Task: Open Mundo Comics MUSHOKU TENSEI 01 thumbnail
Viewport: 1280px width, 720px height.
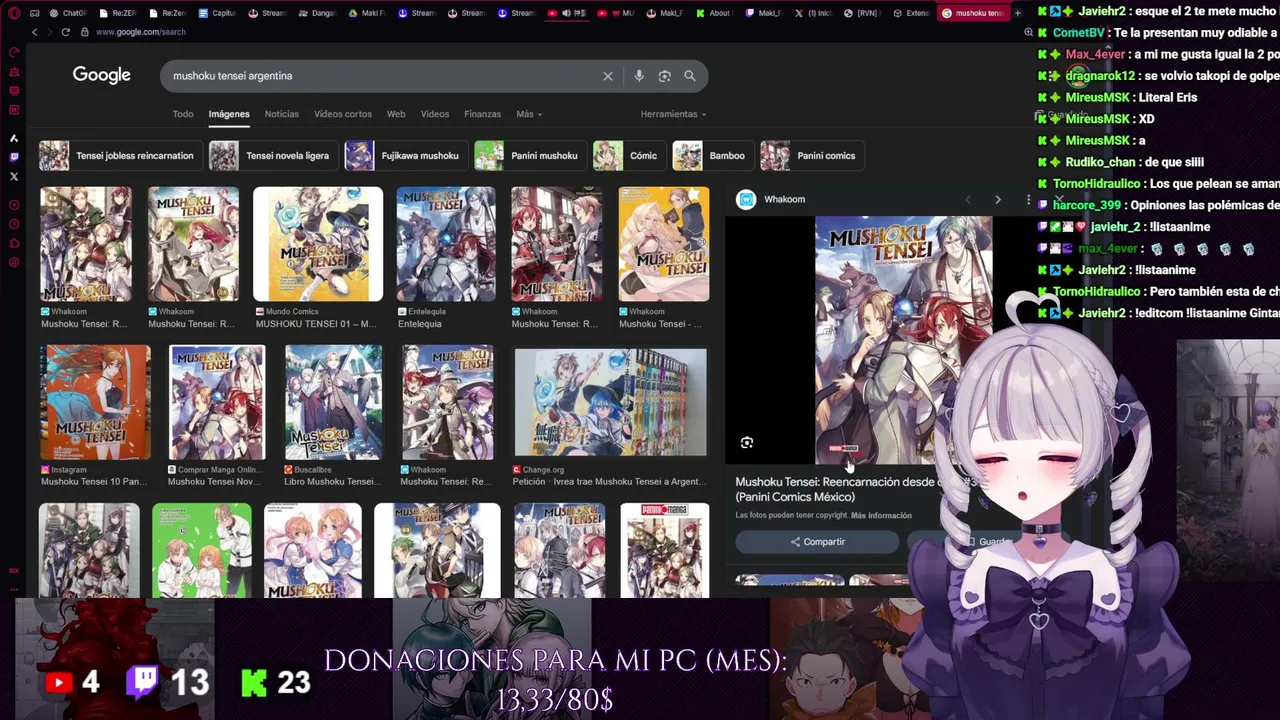Action: pos(318,244)
